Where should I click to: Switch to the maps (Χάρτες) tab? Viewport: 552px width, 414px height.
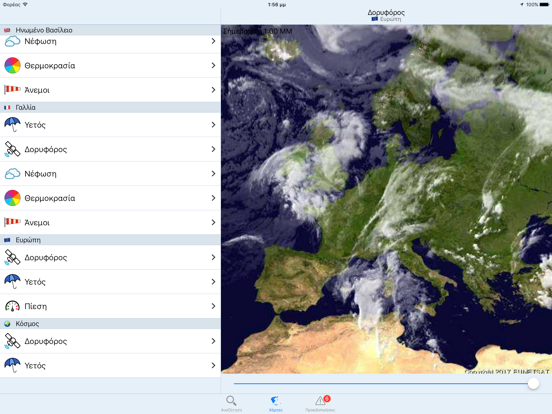pos(275,403)
